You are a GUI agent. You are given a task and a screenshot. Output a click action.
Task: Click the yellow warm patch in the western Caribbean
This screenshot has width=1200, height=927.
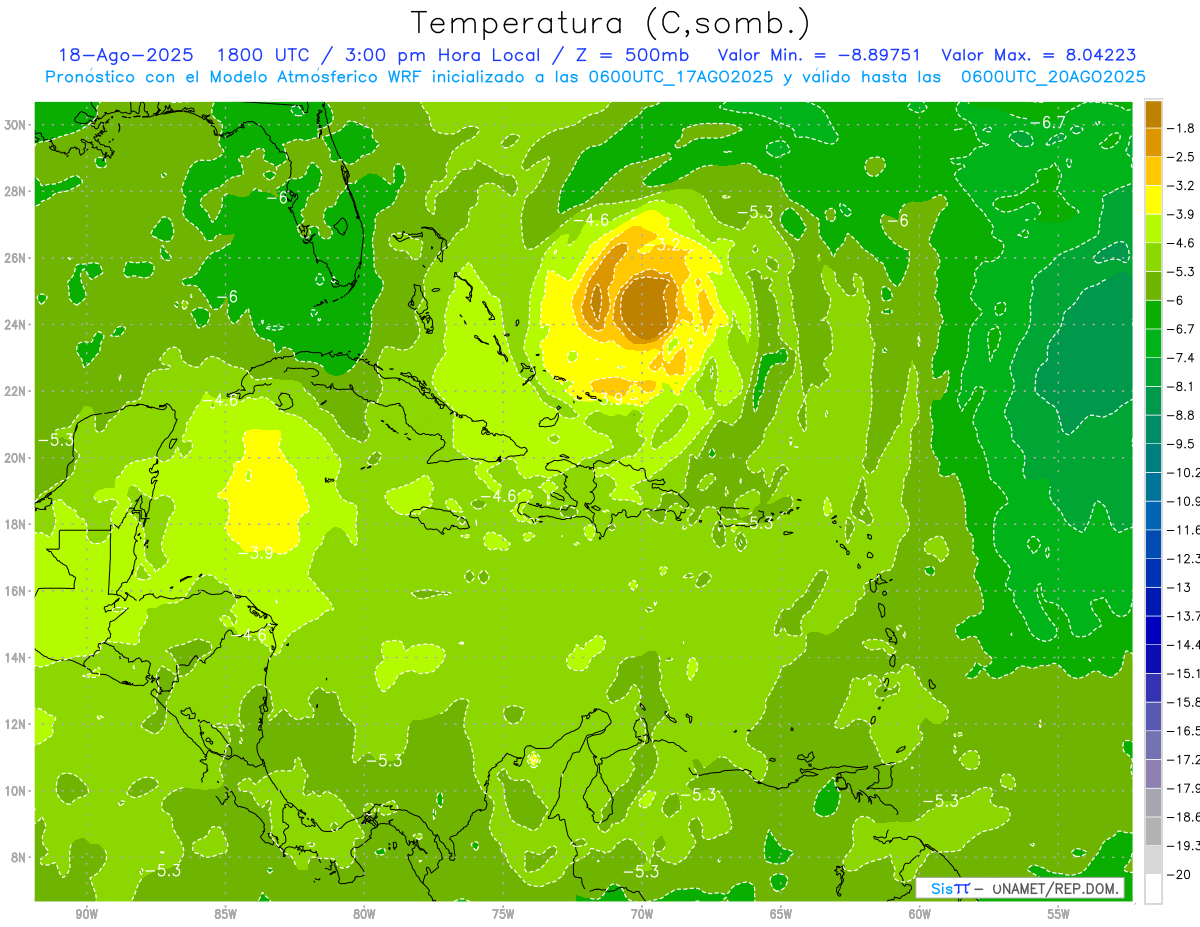click(x=265, y=490)
